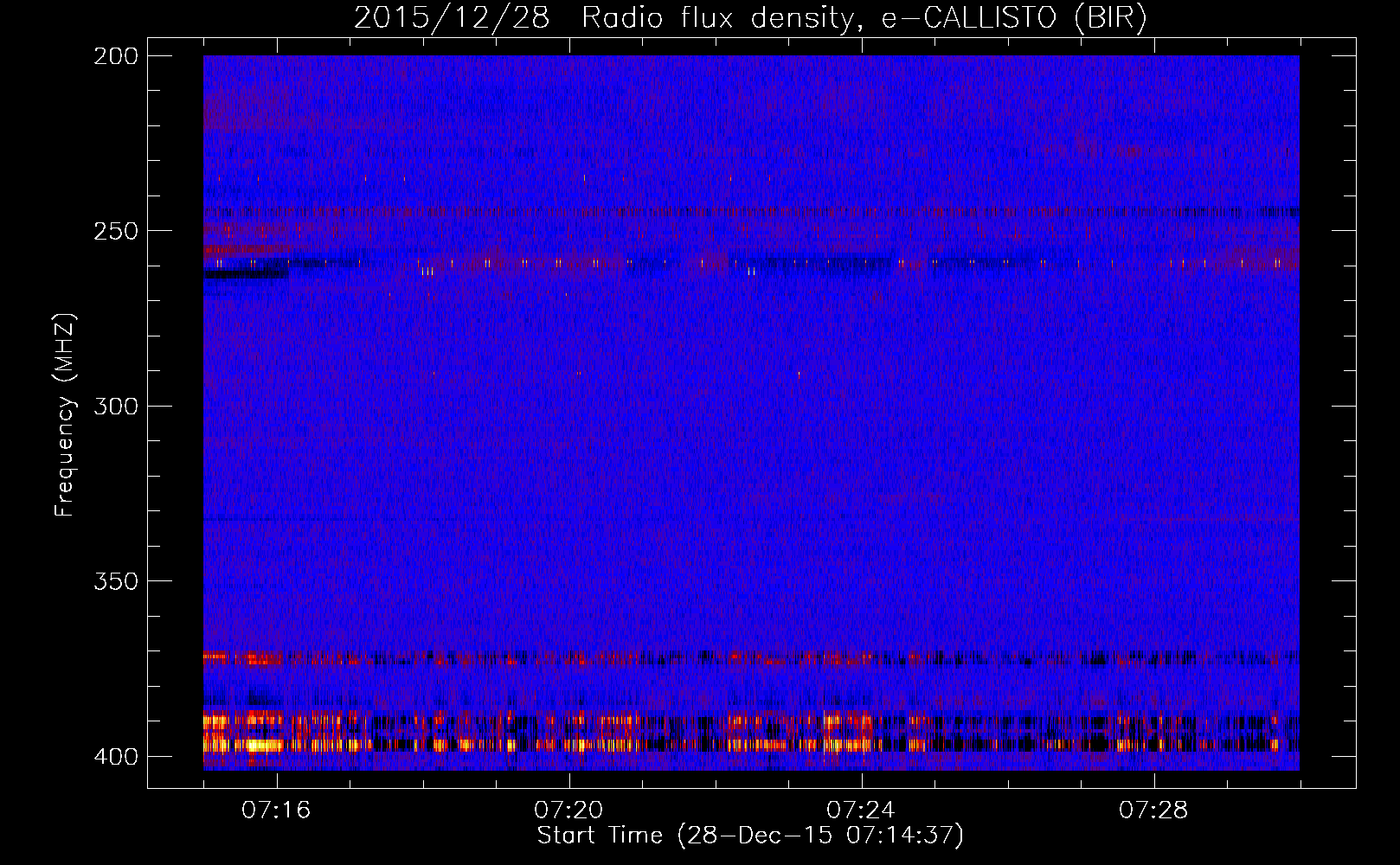The width and height of the screenshot is (1400, 865).
Task: Click the 300 frequency tick label
Action: [115, 407]
